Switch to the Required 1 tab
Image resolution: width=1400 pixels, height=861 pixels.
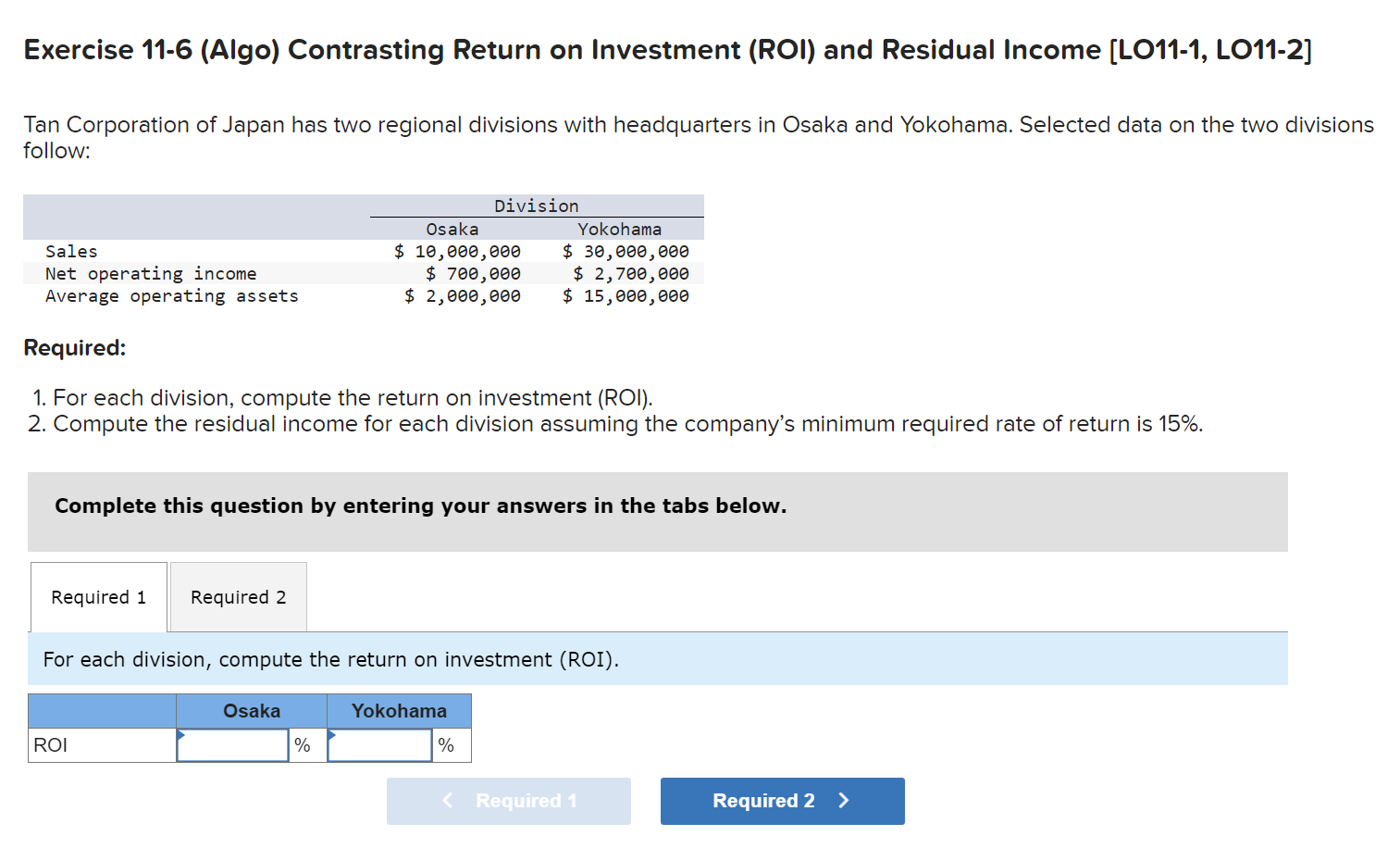click(99, 597)
